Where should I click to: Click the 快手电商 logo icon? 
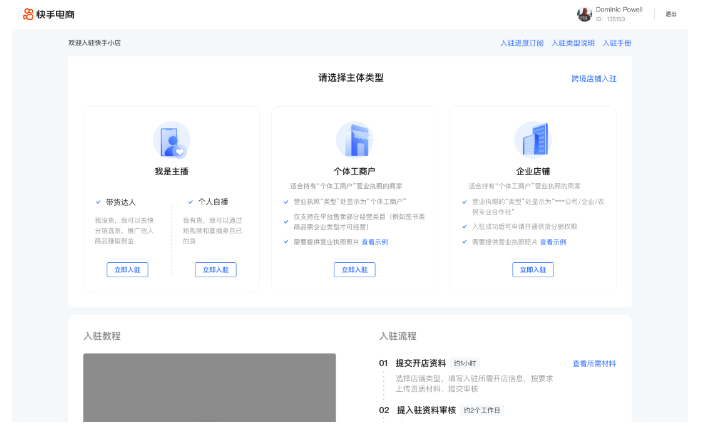pyautogui.click(x=29, y=14)
